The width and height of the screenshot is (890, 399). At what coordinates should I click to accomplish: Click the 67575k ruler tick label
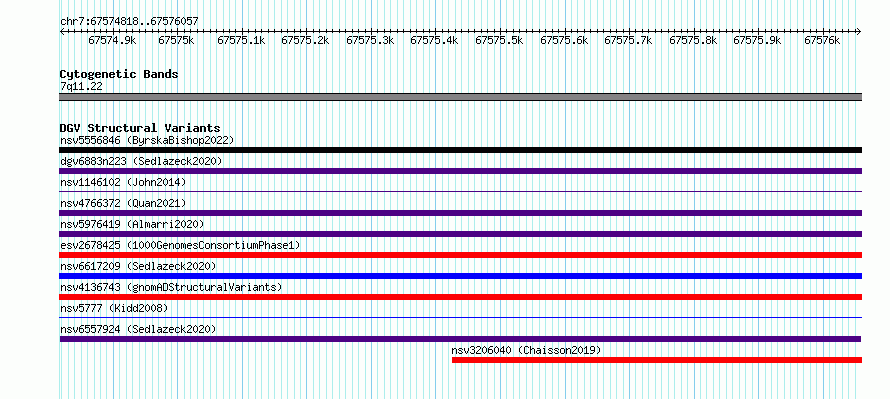pos(177,41)
